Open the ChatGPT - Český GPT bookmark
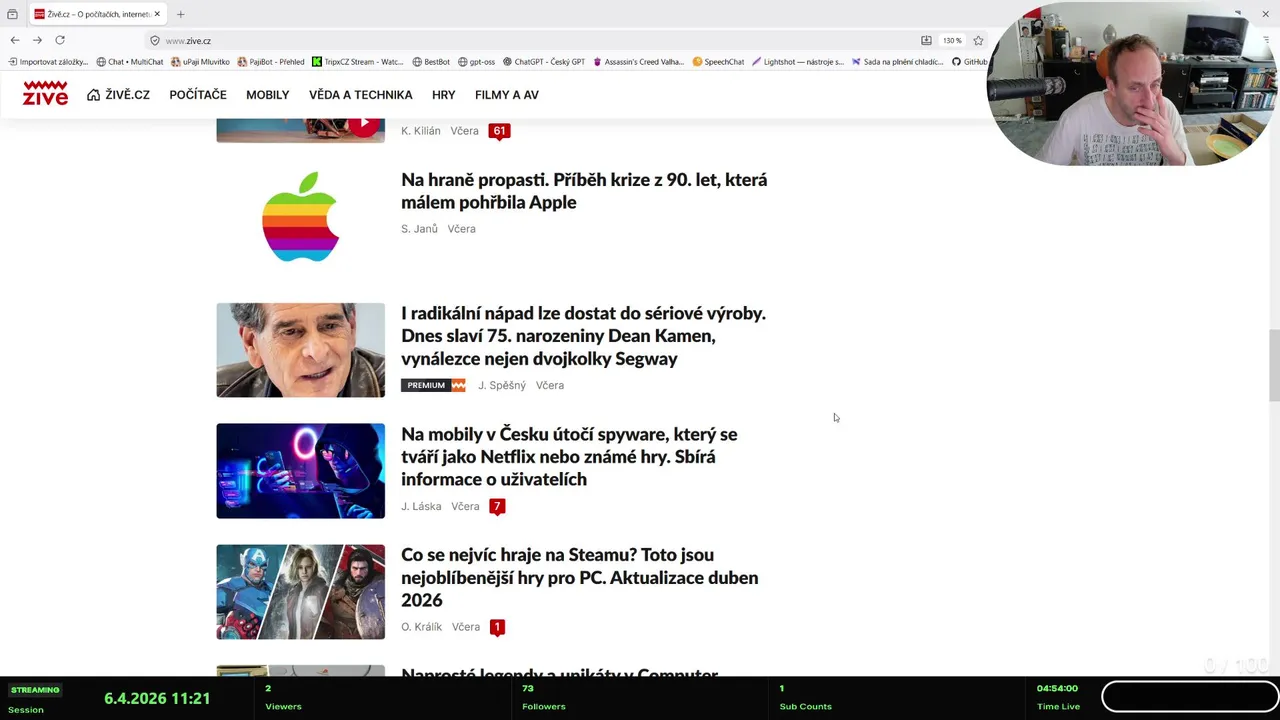The width and height of the screenshot is (1280, 720). click(x=544, y=62)
